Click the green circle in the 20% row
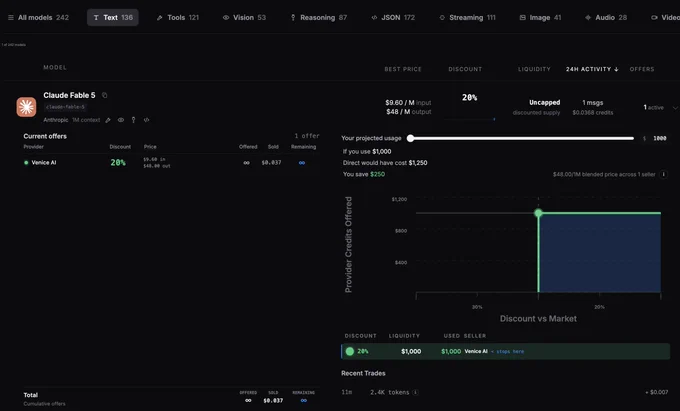Viewport: 680px width, 411px height. tap(350, 351)
